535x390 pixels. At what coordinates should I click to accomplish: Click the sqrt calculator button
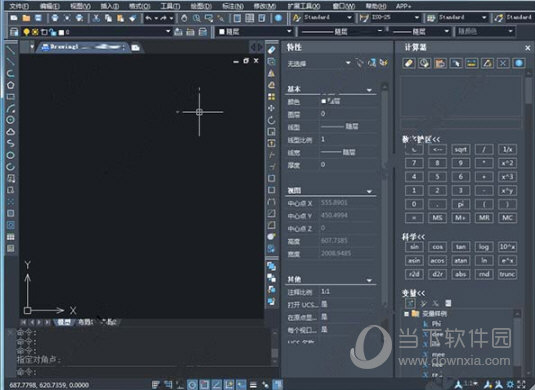460,149
